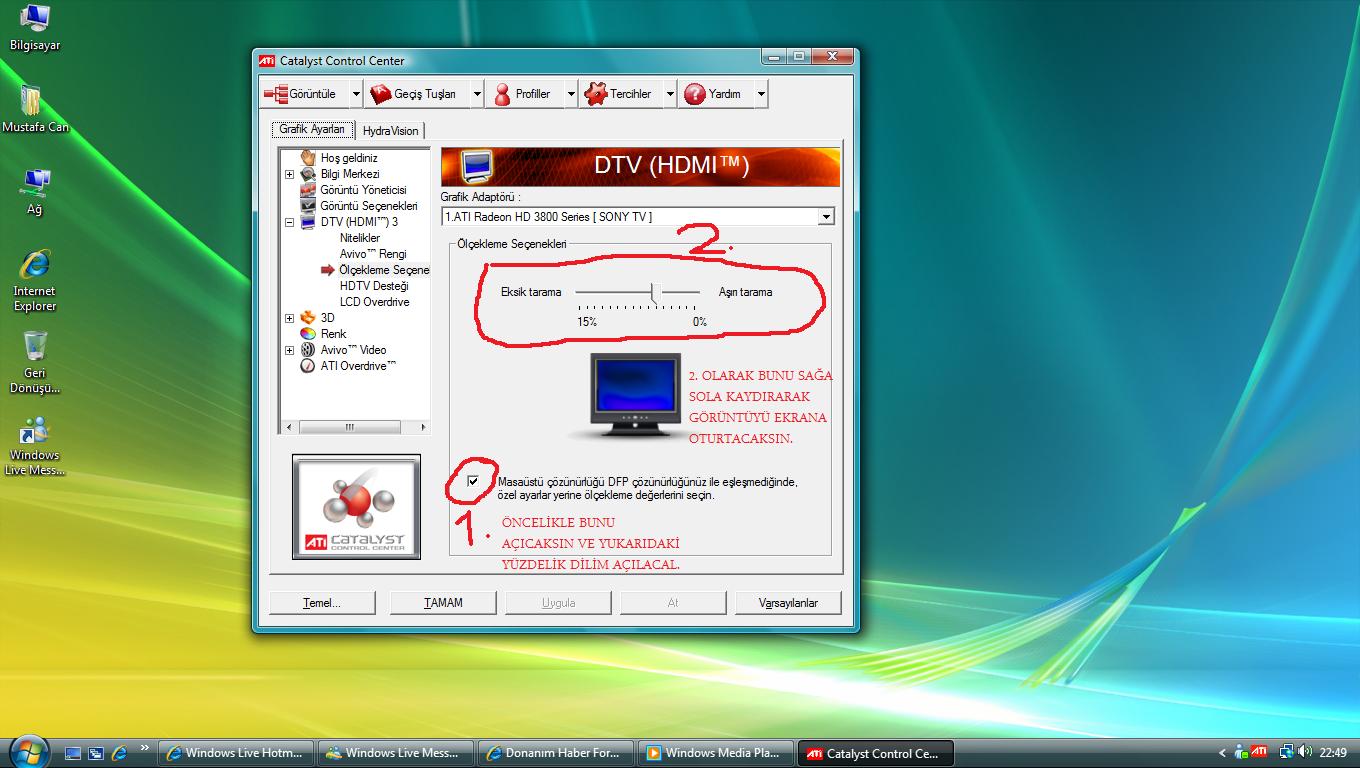Expand the Avivo Video tree node
This screenshot has height=768, width=1360.
point(290,350)
